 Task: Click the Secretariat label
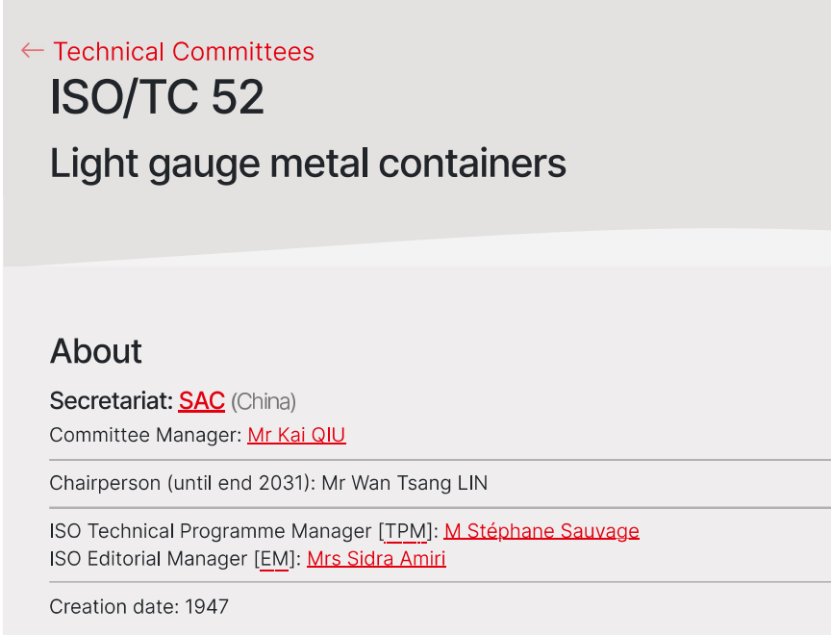pyautogui.click(x=110, y=402)
